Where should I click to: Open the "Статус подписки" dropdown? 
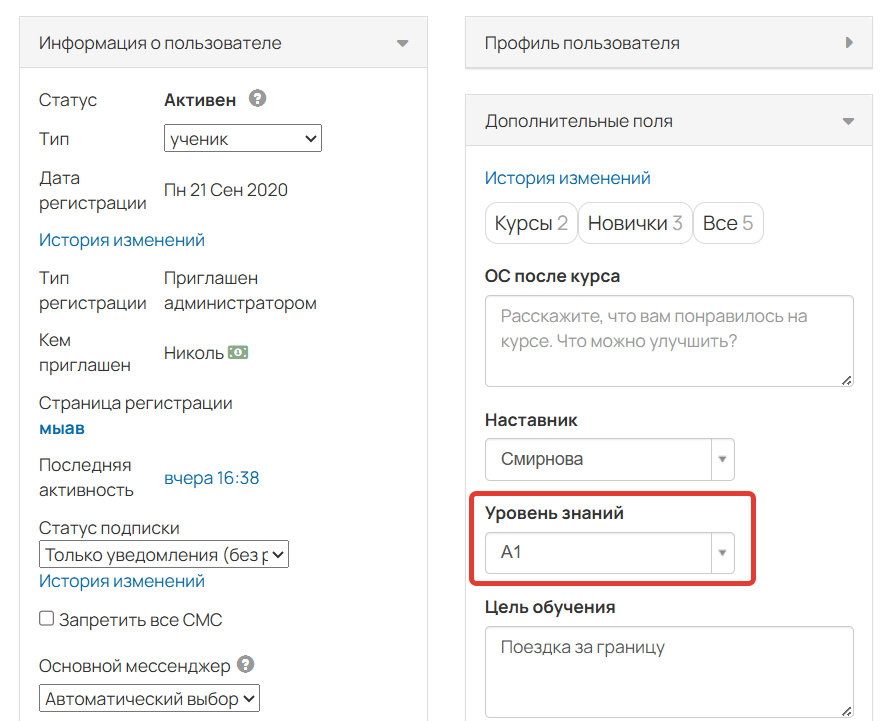163,553
